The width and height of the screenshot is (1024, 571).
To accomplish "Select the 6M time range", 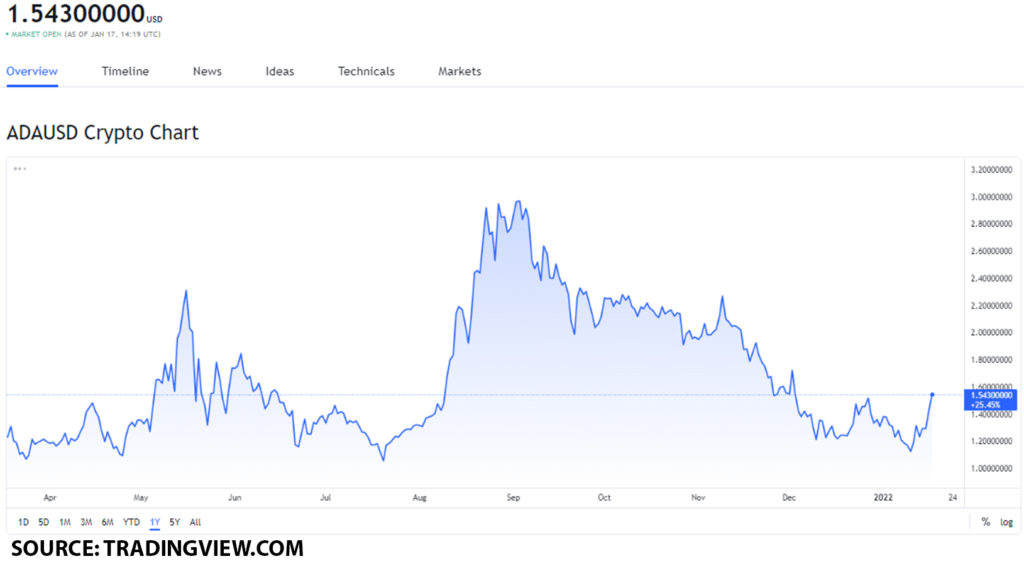I will [x=108, y=522].
